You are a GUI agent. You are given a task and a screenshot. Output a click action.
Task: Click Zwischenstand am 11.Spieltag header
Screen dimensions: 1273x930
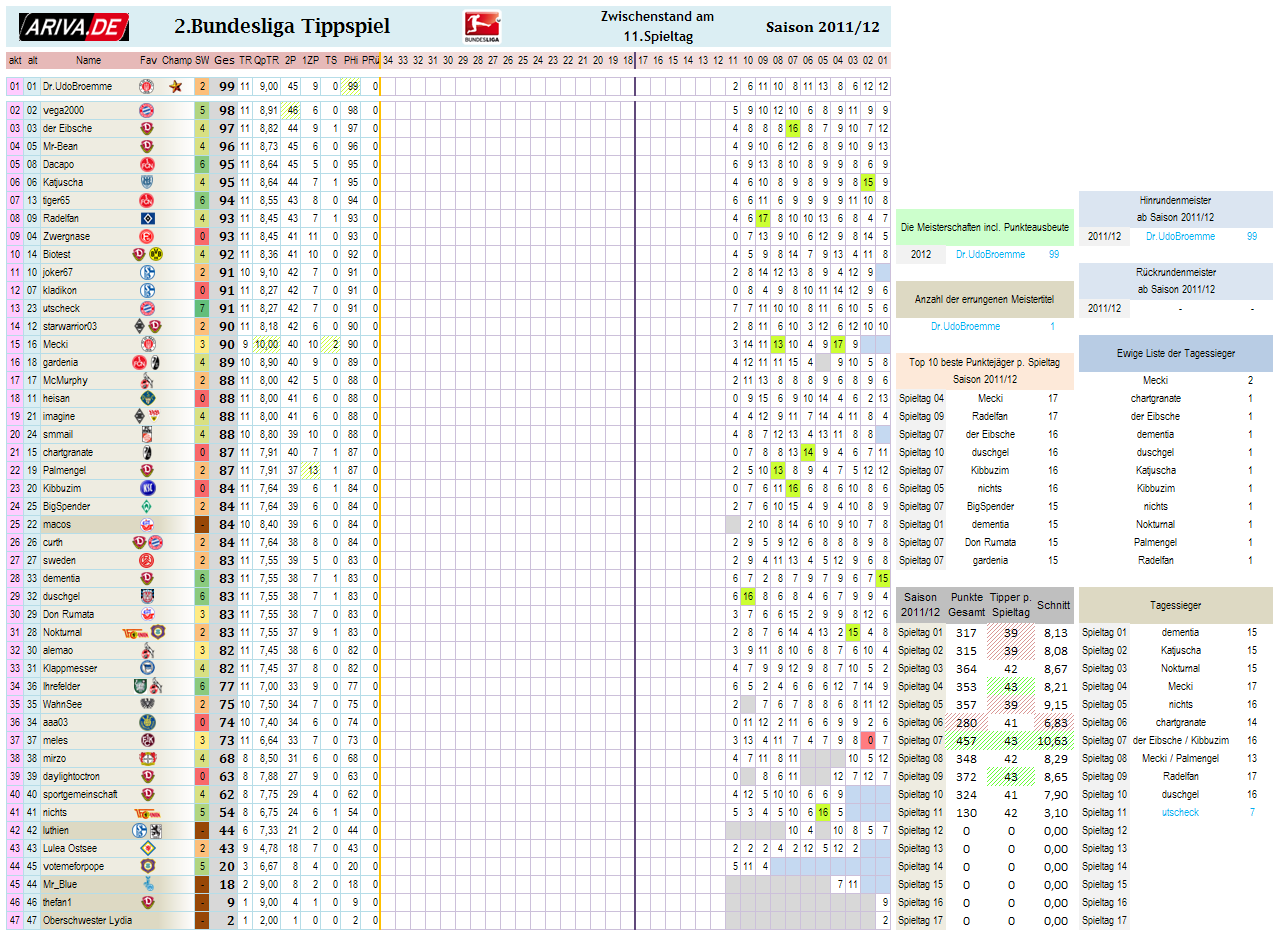pyautogui.click(x=657, y=27)
